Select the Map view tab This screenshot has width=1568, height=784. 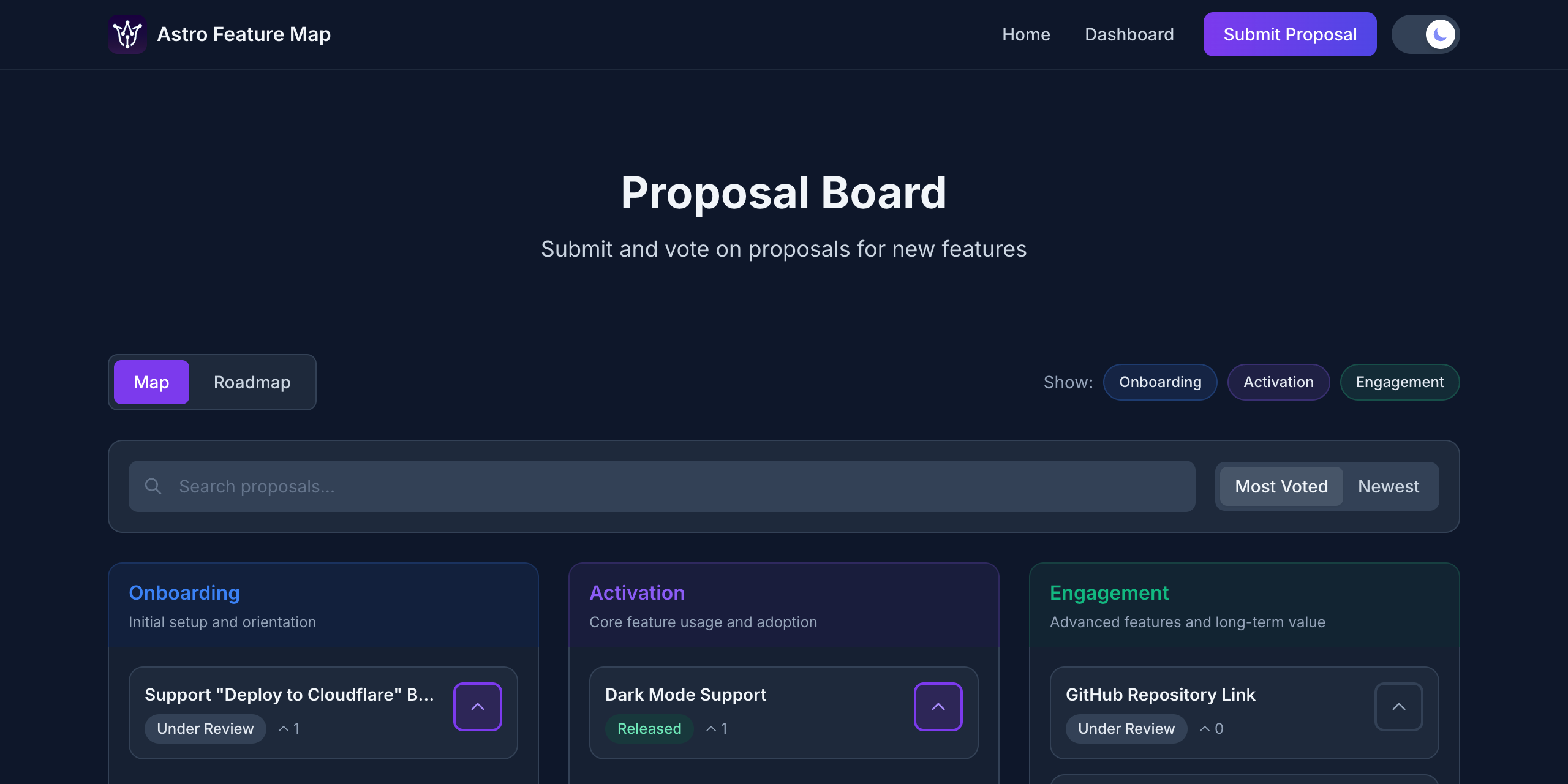(x=151, y=382)
